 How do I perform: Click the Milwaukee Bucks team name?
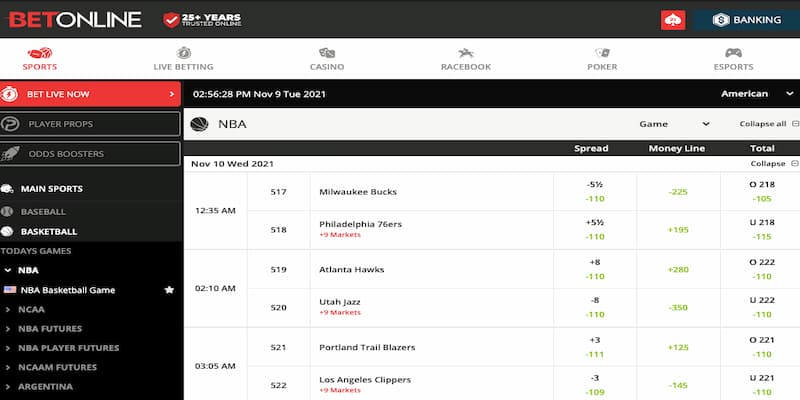(x=358, y=192)
